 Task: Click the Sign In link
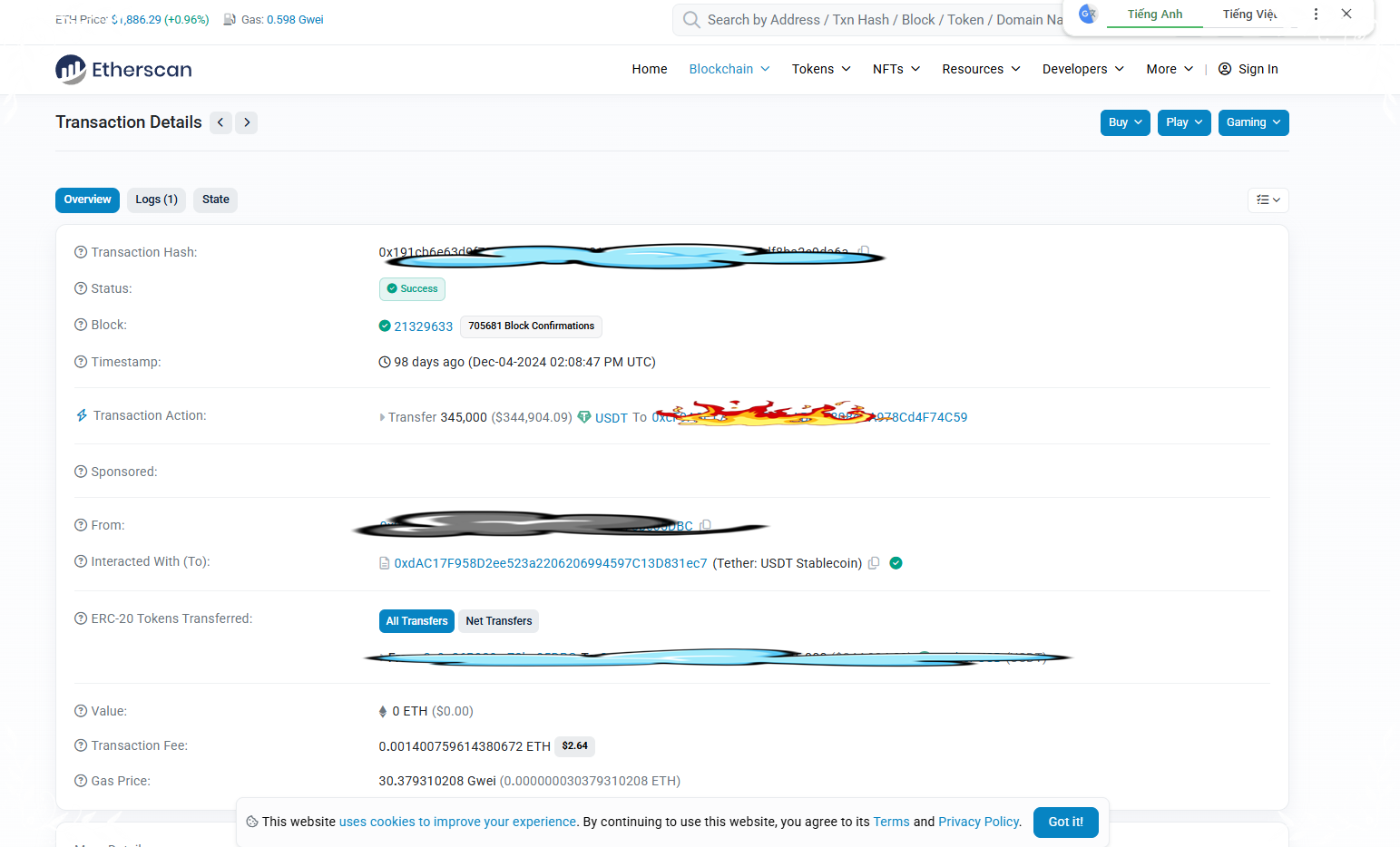click(1258, 69)
